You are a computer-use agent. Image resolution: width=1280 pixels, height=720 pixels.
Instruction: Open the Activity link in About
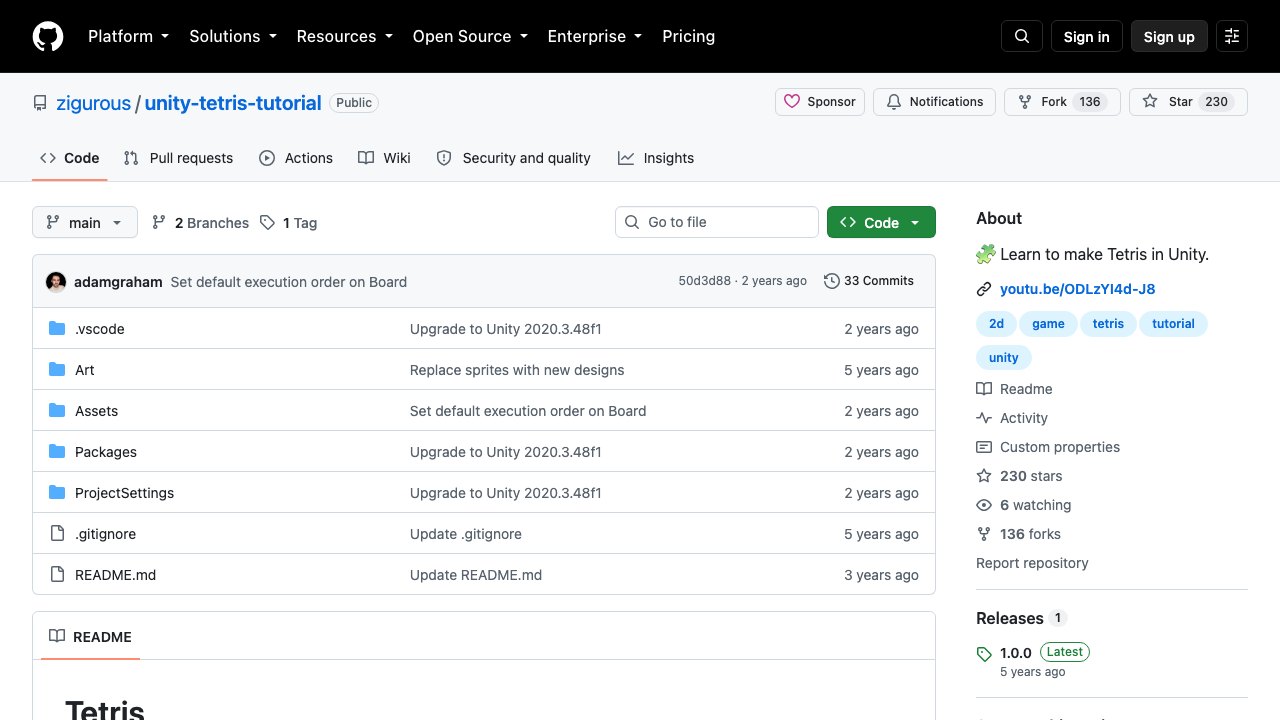coord(1012,418)
